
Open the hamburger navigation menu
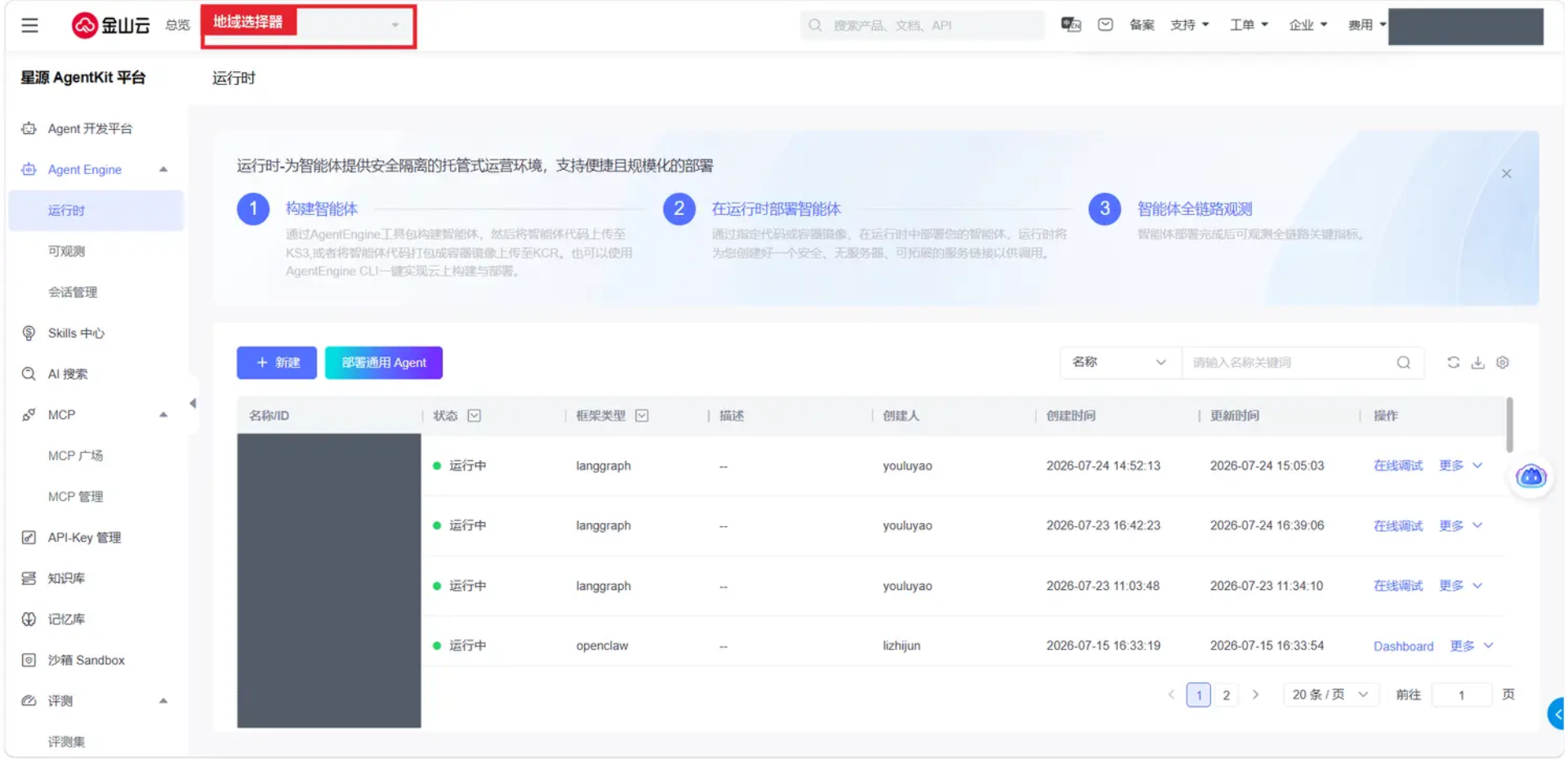(29, 25)
